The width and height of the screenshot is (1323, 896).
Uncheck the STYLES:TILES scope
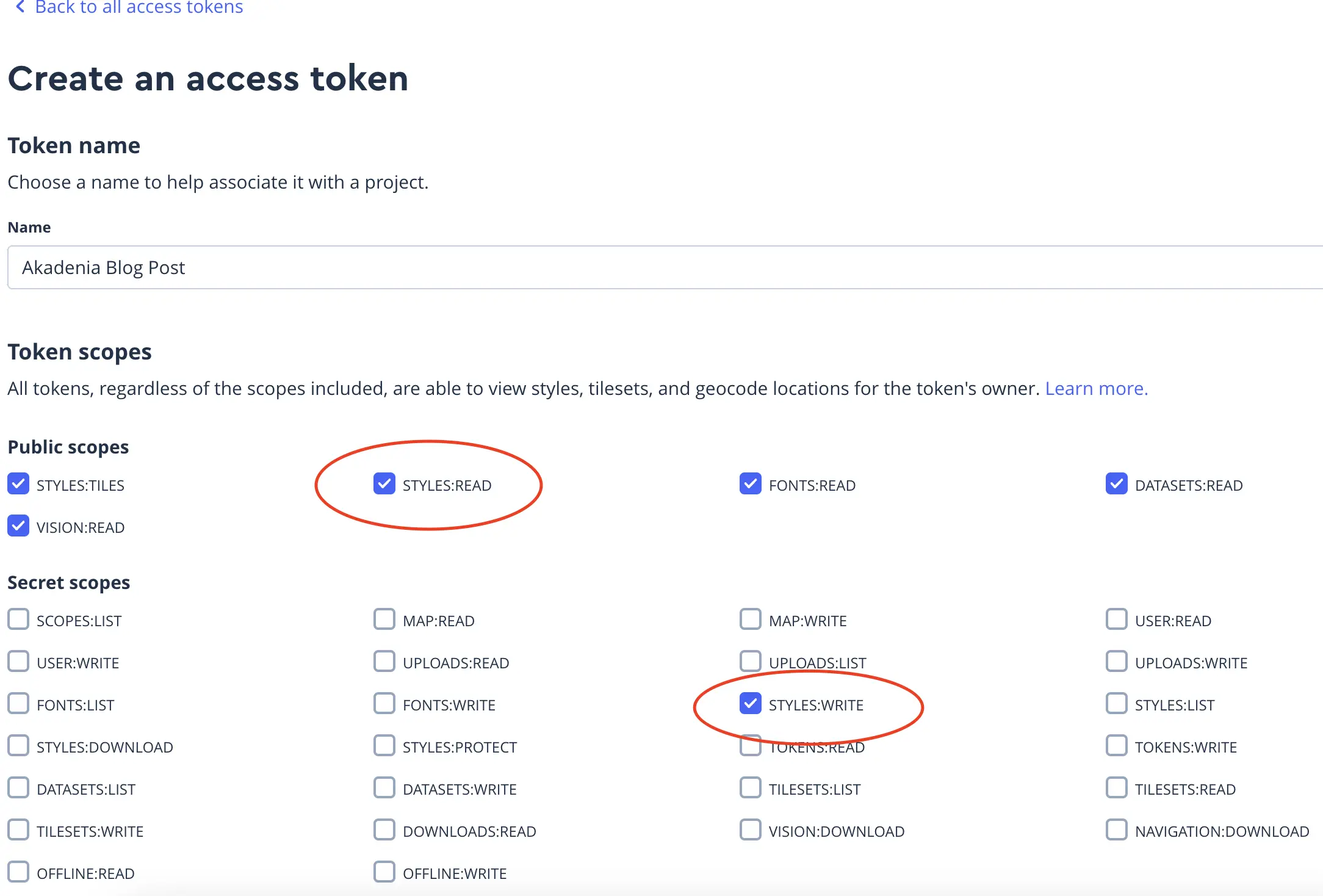click(x=18, y=483)
